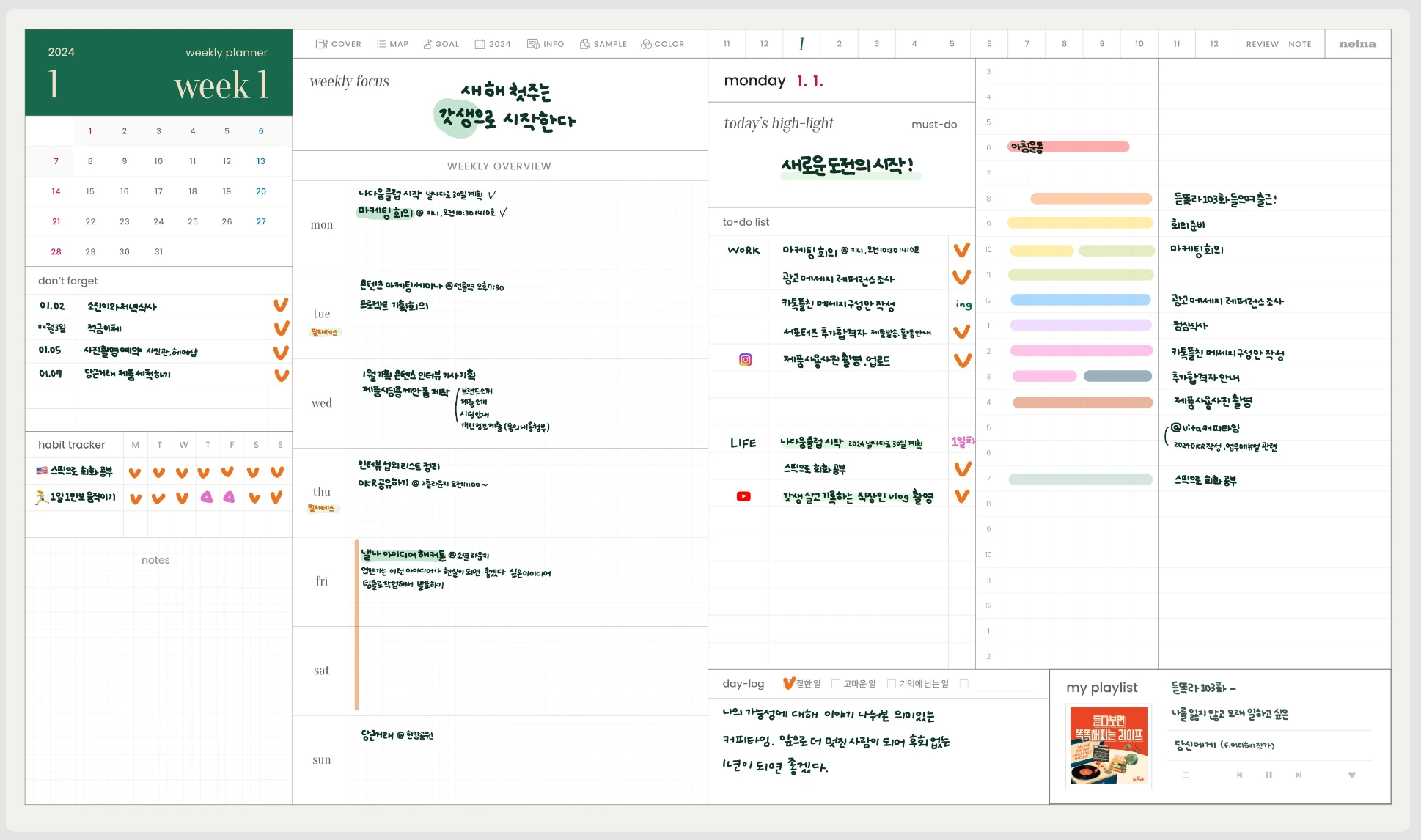Viewport: 1421px width, 840px height.
Task: Switch to the NOTE tab
Action: click(1299, 44)
